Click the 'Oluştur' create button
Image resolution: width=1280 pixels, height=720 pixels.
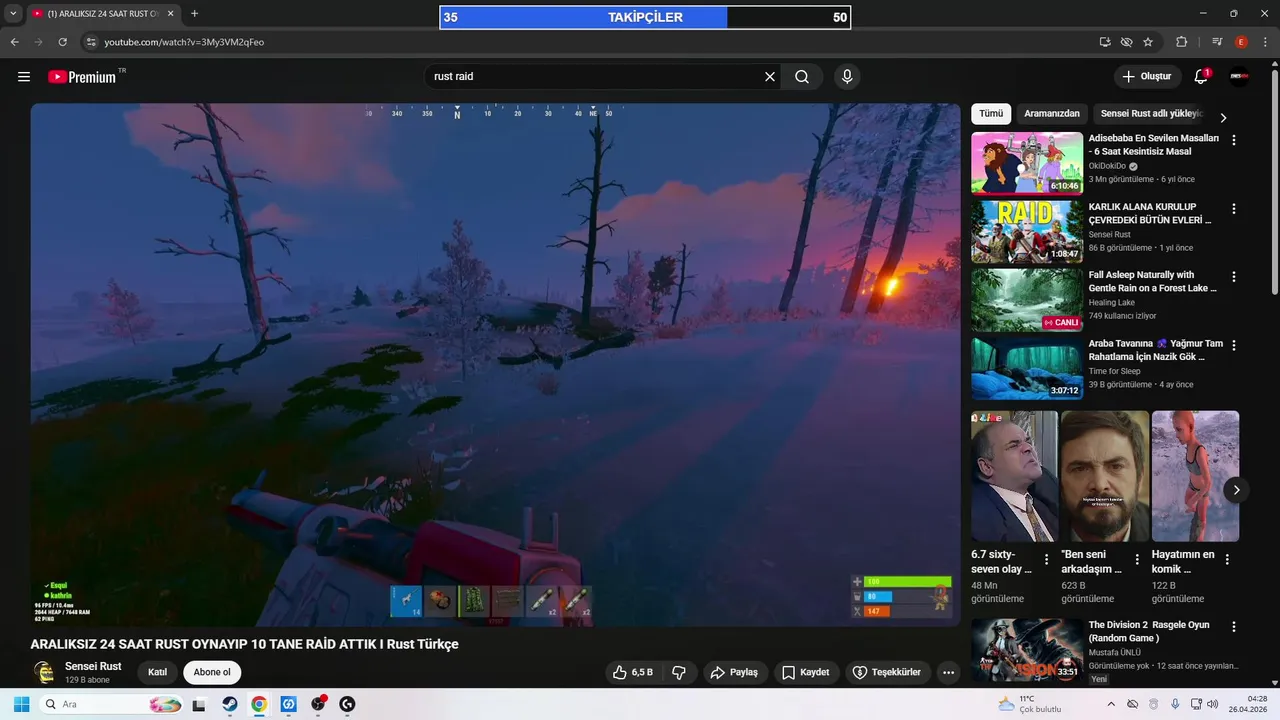tap(1147, 77)
